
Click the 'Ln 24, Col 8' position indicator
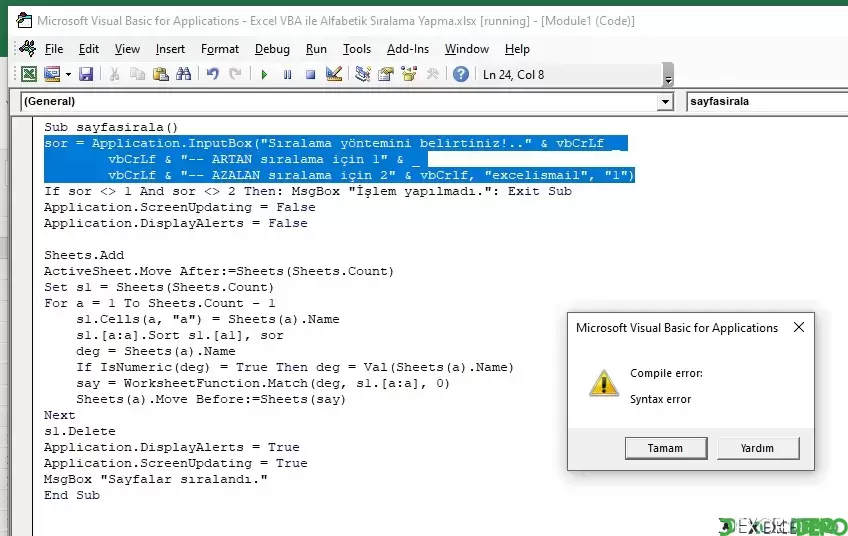pos(513,75)
